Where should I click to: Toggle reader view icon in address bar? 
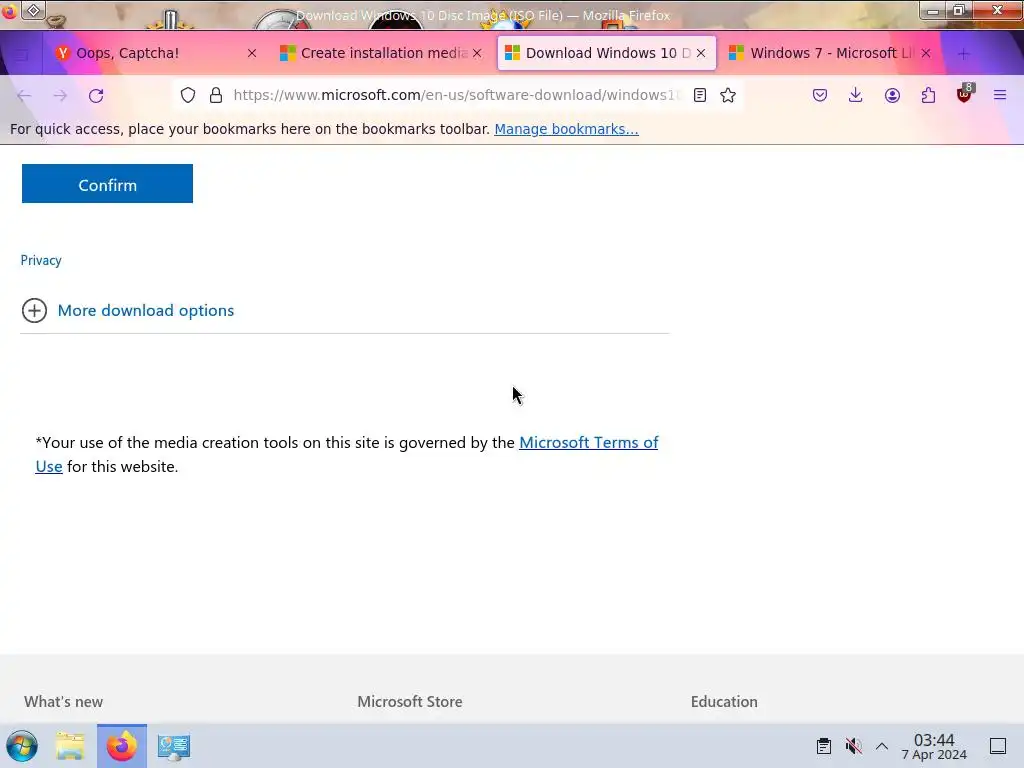pyautogui.click(x=699, y=95)
